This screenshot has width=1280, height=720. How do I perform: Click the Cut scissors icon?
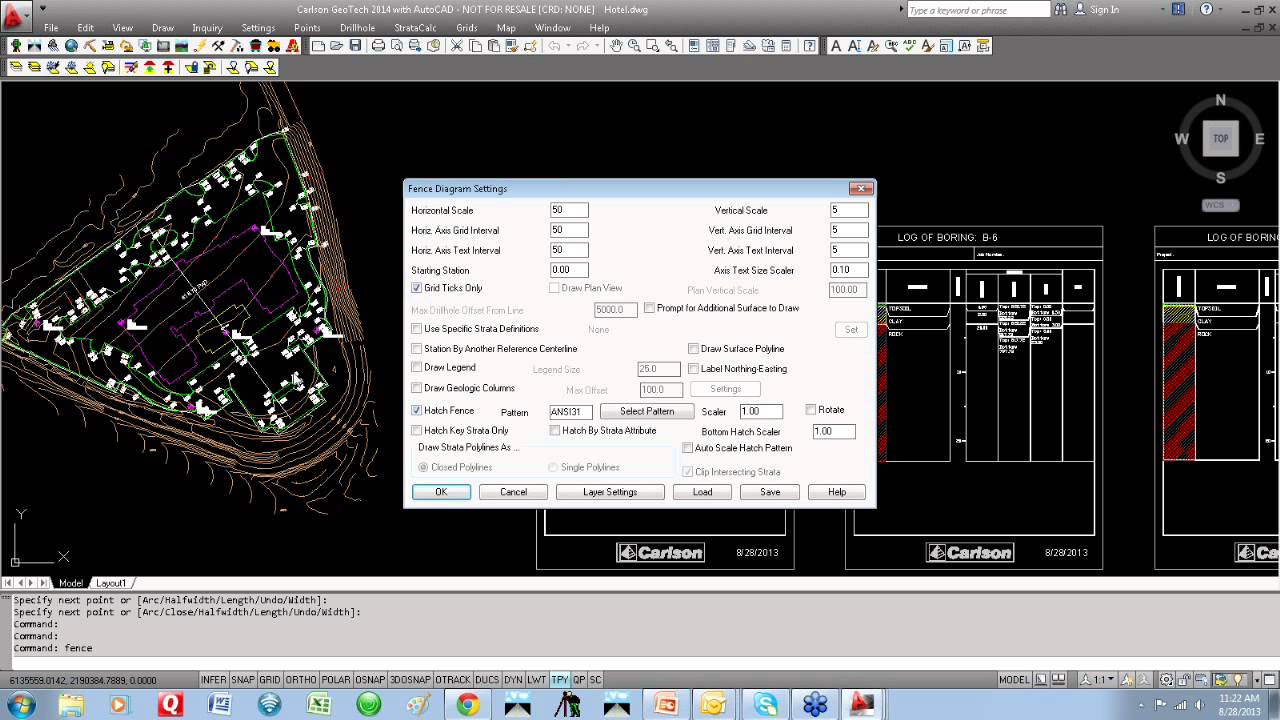pos(456,46)
